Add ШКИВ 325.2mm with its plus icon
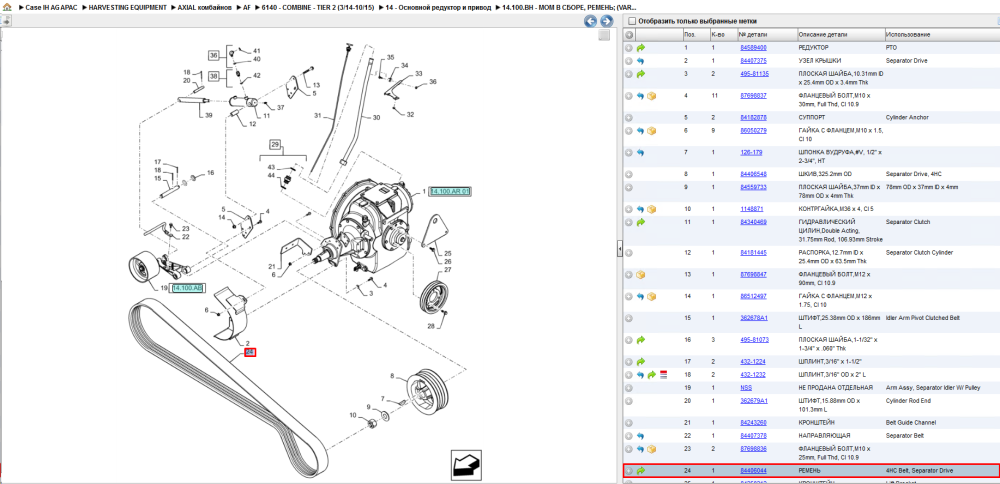 click(x=629, y=174)
